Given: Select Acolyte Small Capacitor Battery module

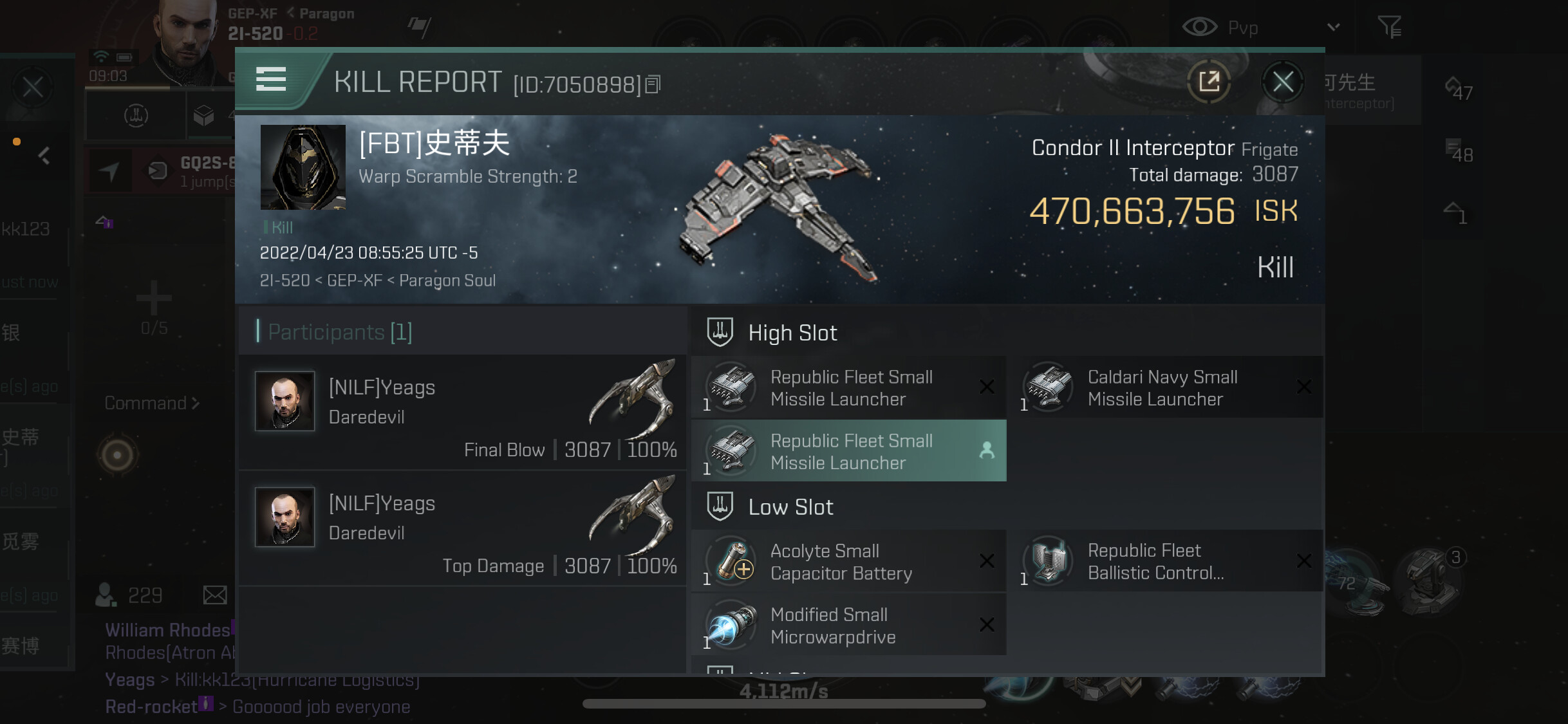Looking at the screenshot, I should coord(848,562).
